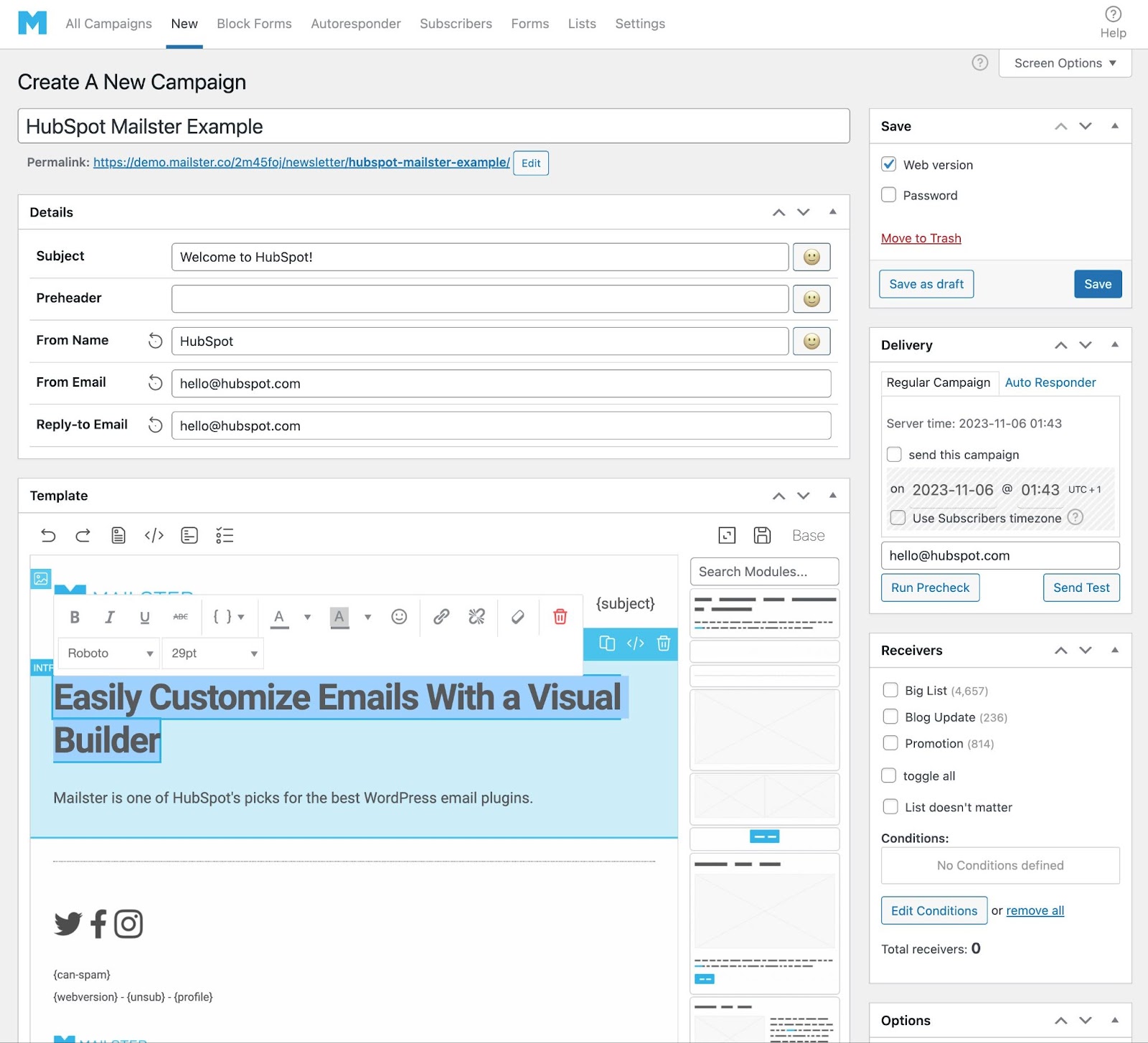The image size is (1148, 1043).
Task: Click Save as draft
Action: [x=926, y=284]
